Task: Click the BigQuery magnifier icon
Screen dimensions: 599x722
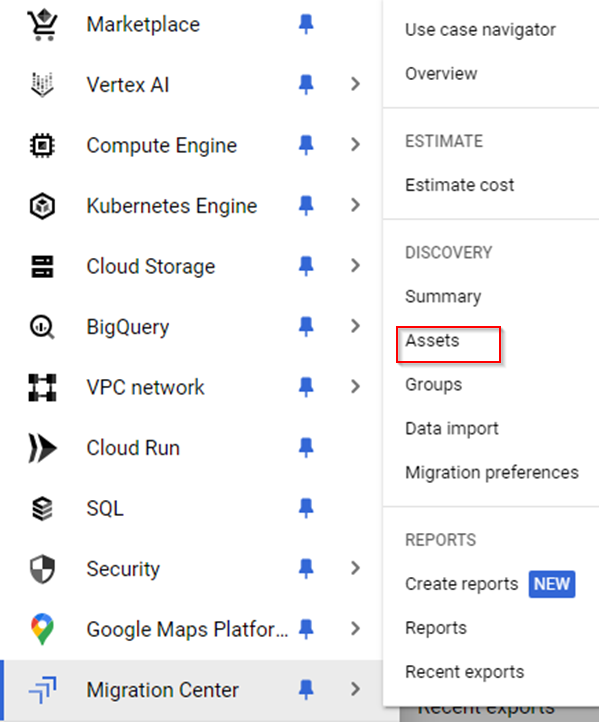Action: [x=42, y=327]
